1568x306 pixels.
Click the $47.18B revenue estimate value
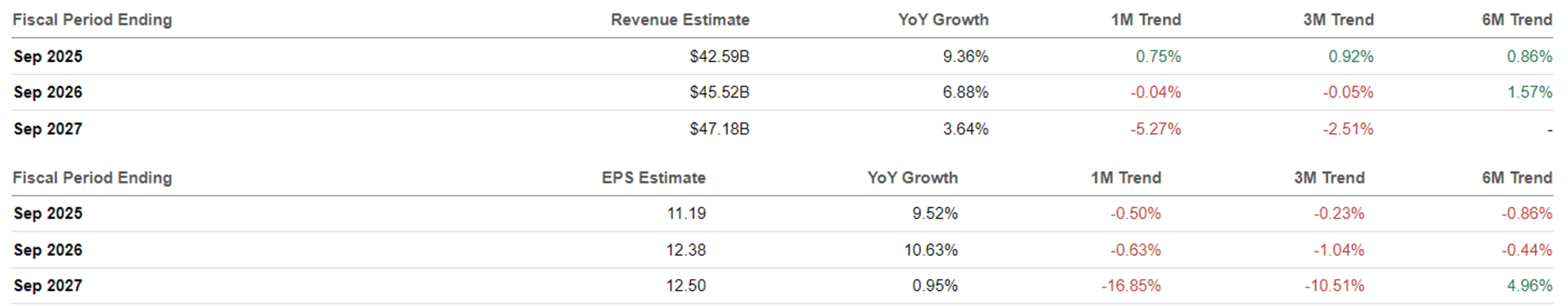719,129
